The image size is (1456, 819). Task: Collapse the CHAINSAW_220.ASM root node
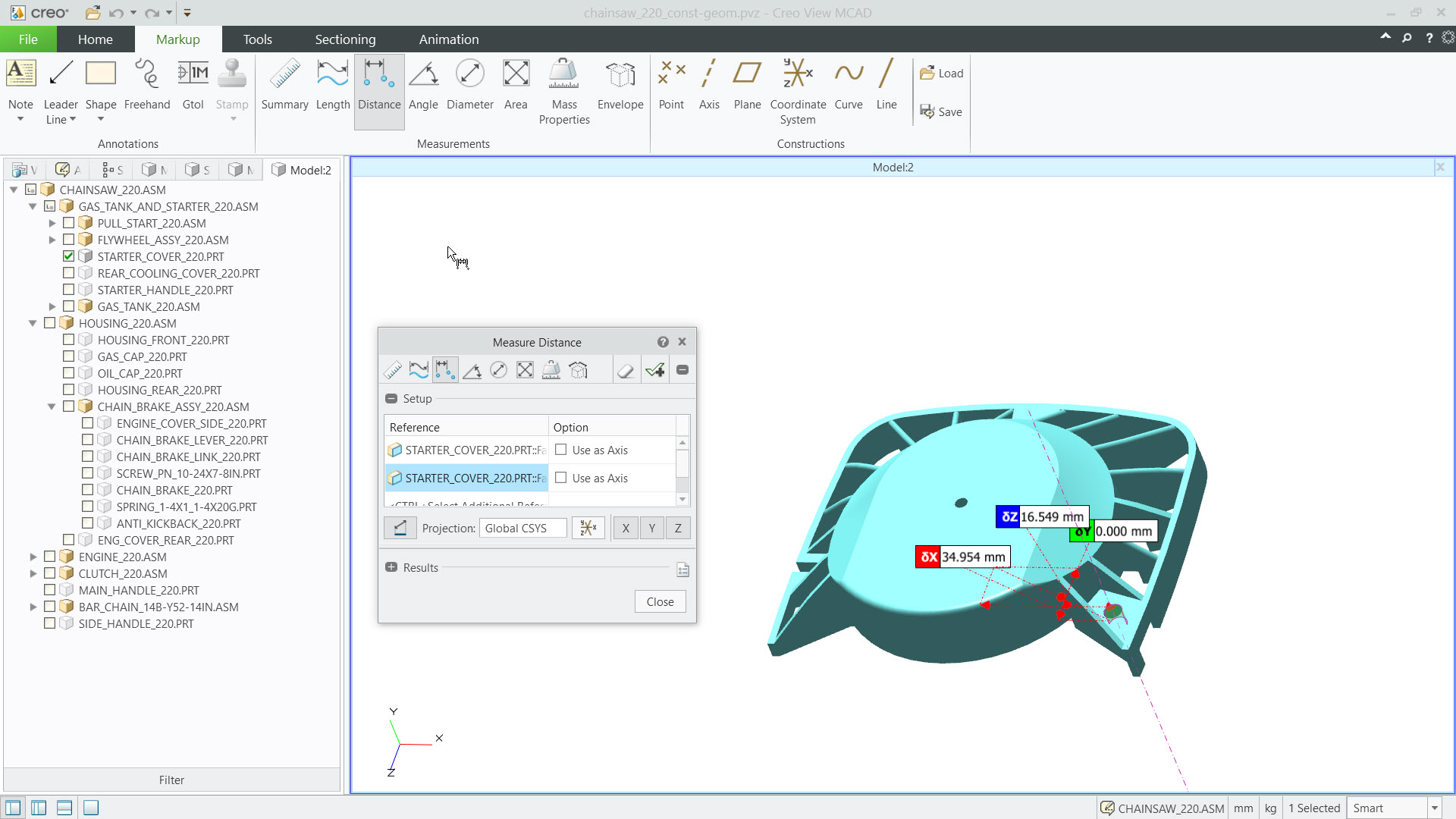[x=14, y=190]
